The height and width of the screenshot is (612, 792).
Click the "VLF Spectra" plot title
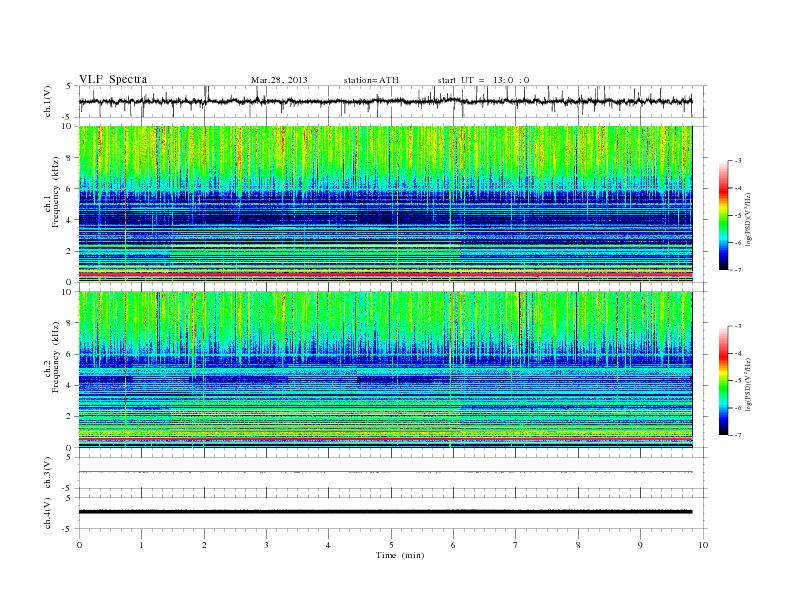point(113,79)
